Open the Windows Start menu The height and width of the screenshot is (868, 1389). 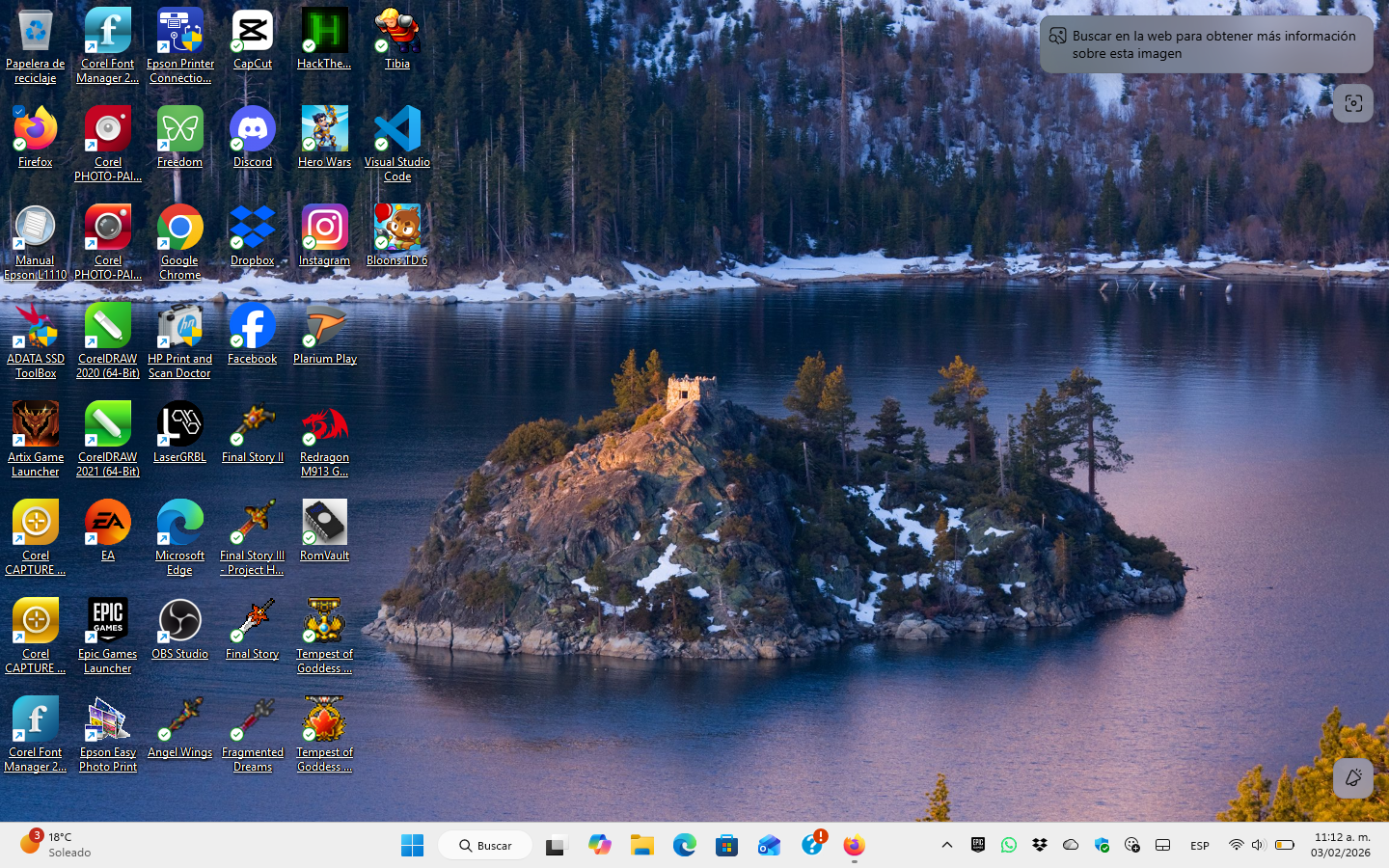tap(412, 846)
